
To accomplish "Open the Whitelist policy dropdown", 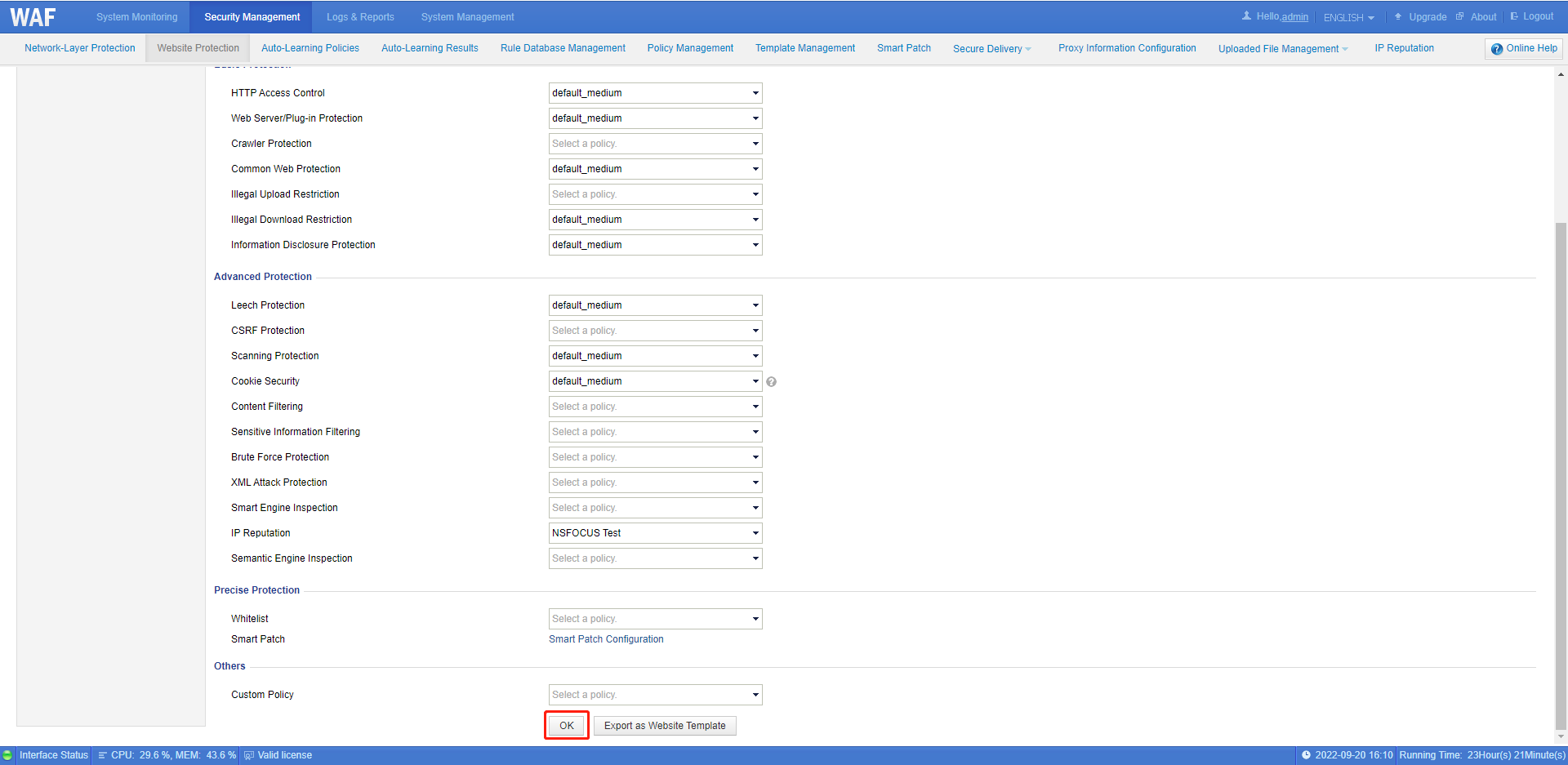I will tap(655, 619).
